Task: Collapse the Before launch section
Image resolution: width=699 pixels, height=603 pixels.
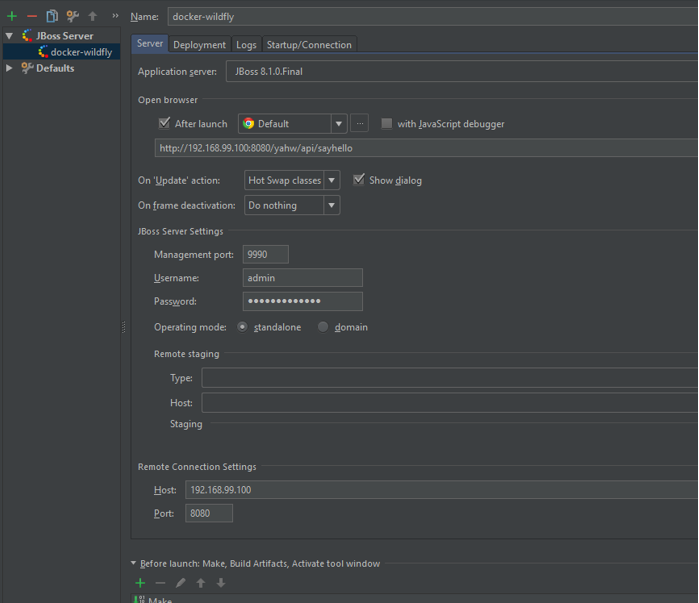Action: pyautogui.click(x=134, y=564)
